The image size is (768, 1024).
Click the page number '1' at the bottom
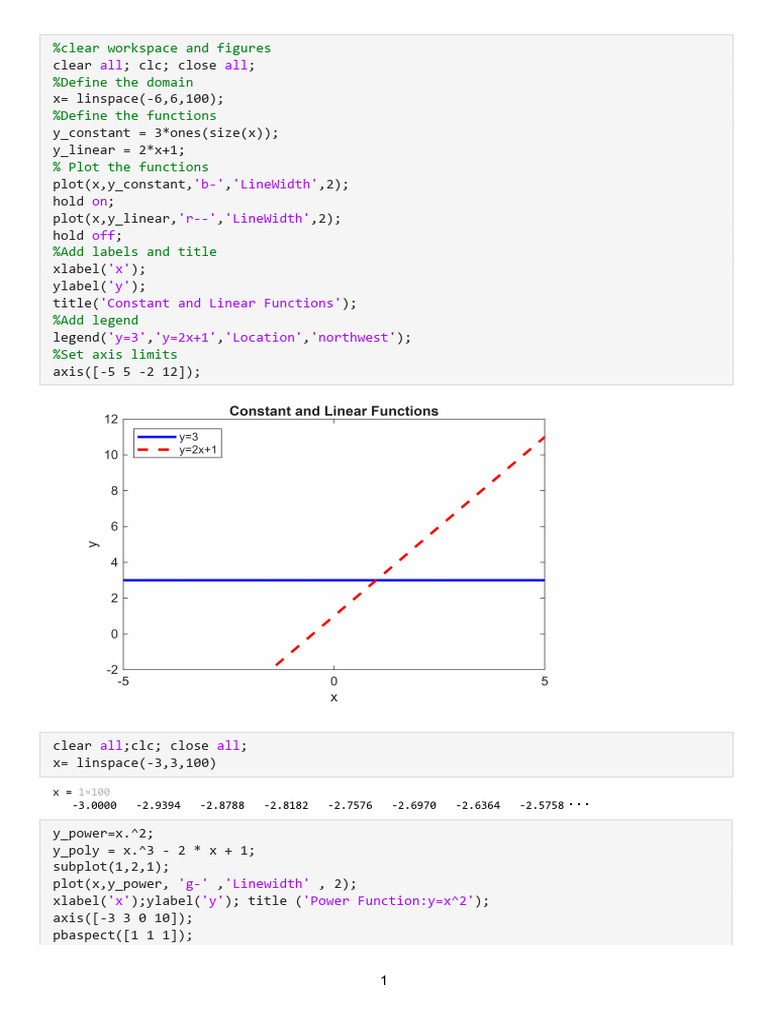(384, 980)
